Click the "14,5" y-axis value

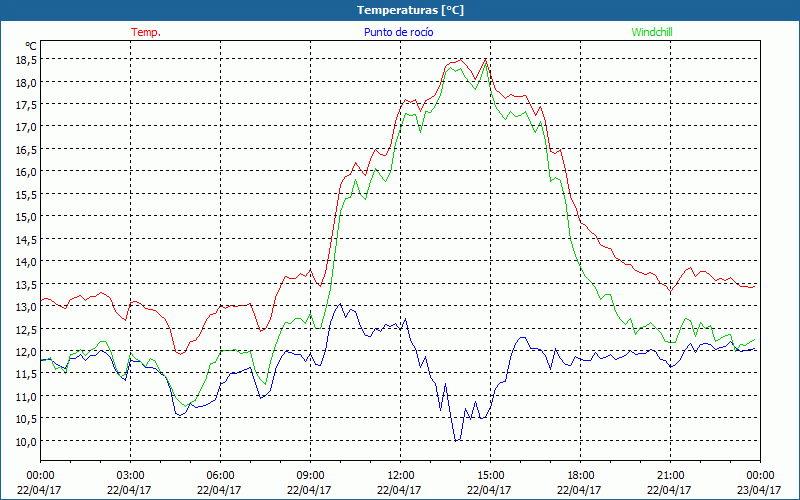(27, 239)
